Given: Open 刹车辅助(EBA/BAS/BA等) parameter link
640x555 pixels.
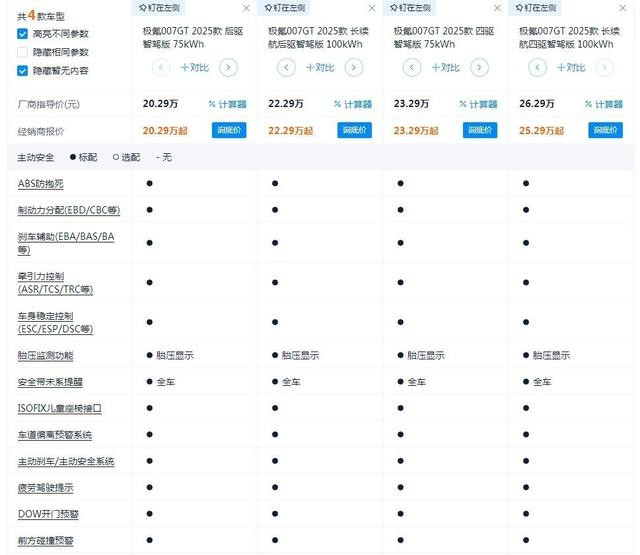Looking at the screenshot, I should [x=66, y=243].
